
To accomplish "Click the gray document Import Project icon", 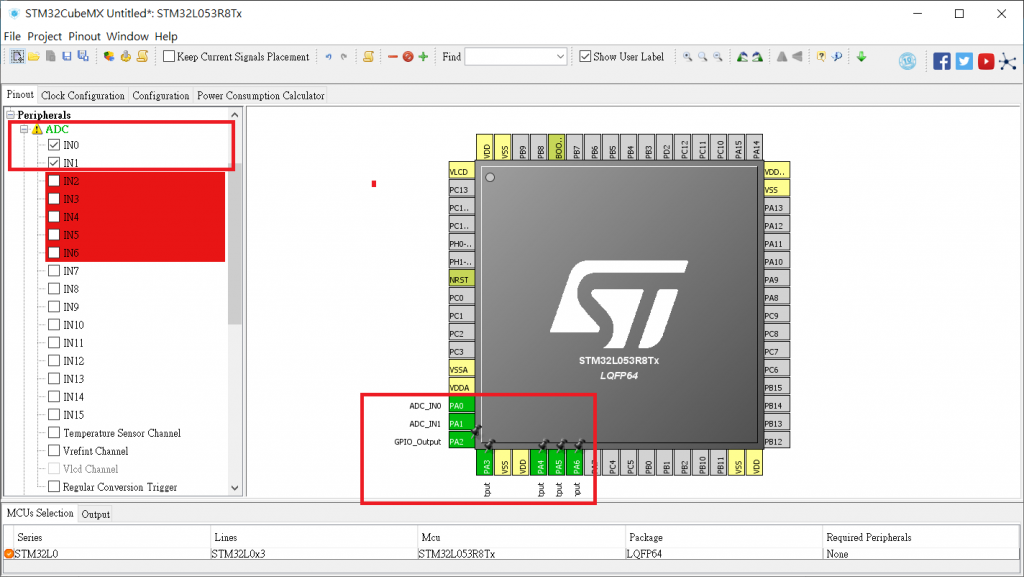I will pyautogui.click(x=50, y=57).
